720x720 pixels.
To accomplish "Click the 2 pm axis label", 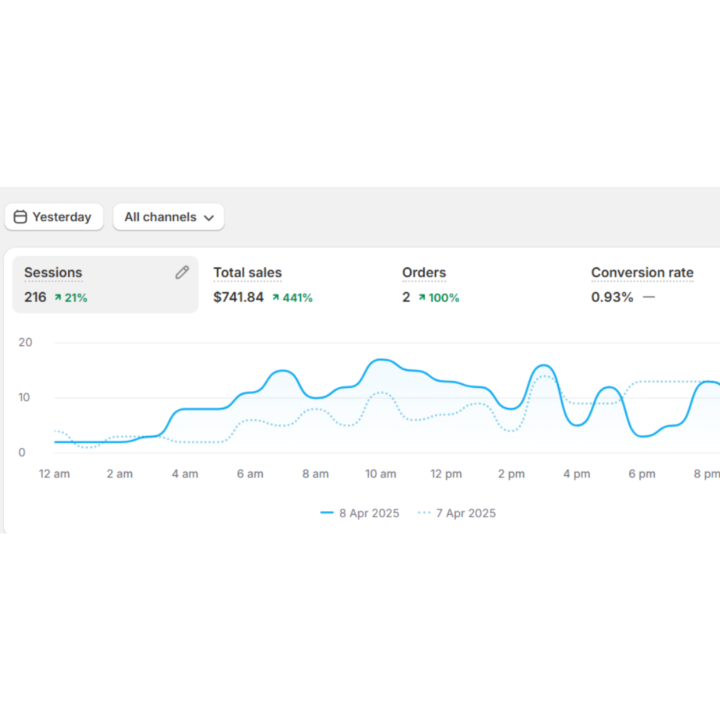I will (512, 474).
